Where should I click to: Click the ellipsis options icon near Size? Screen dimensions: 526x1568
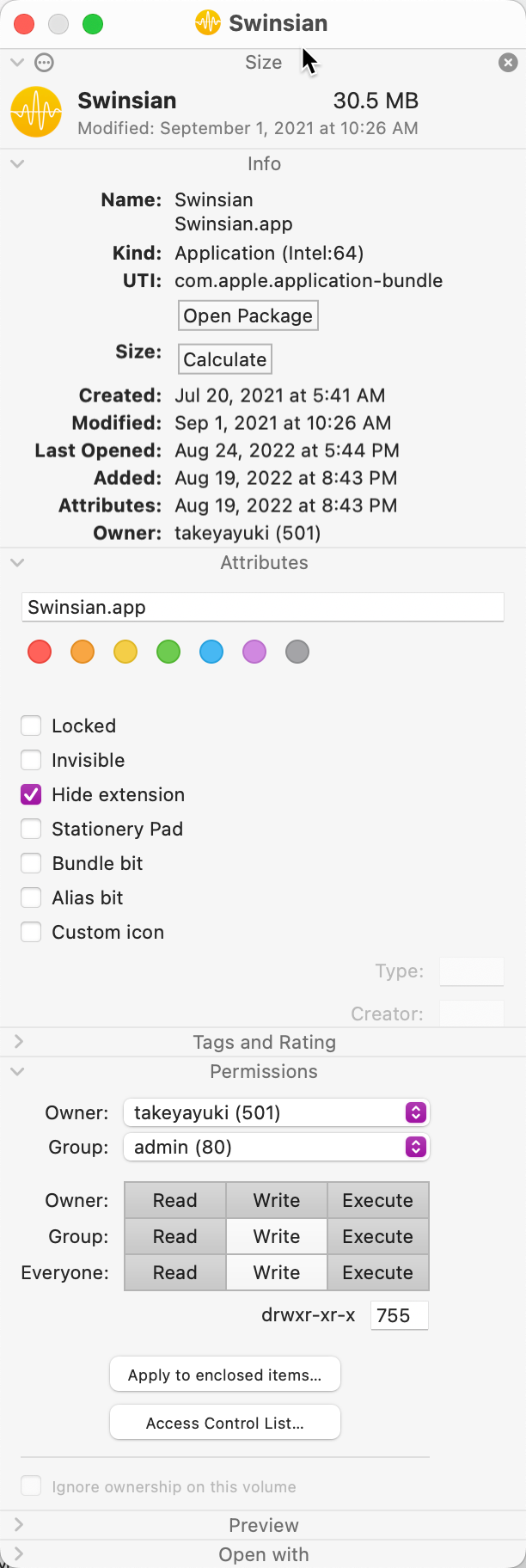click(44, 63)
